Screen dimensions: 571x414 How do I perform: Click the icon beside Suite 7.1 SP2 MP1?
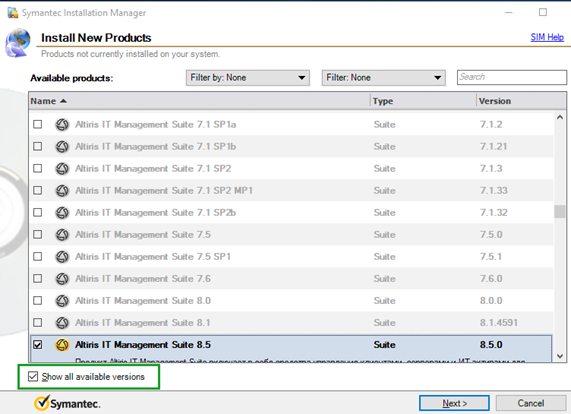(x=62, y=190)
